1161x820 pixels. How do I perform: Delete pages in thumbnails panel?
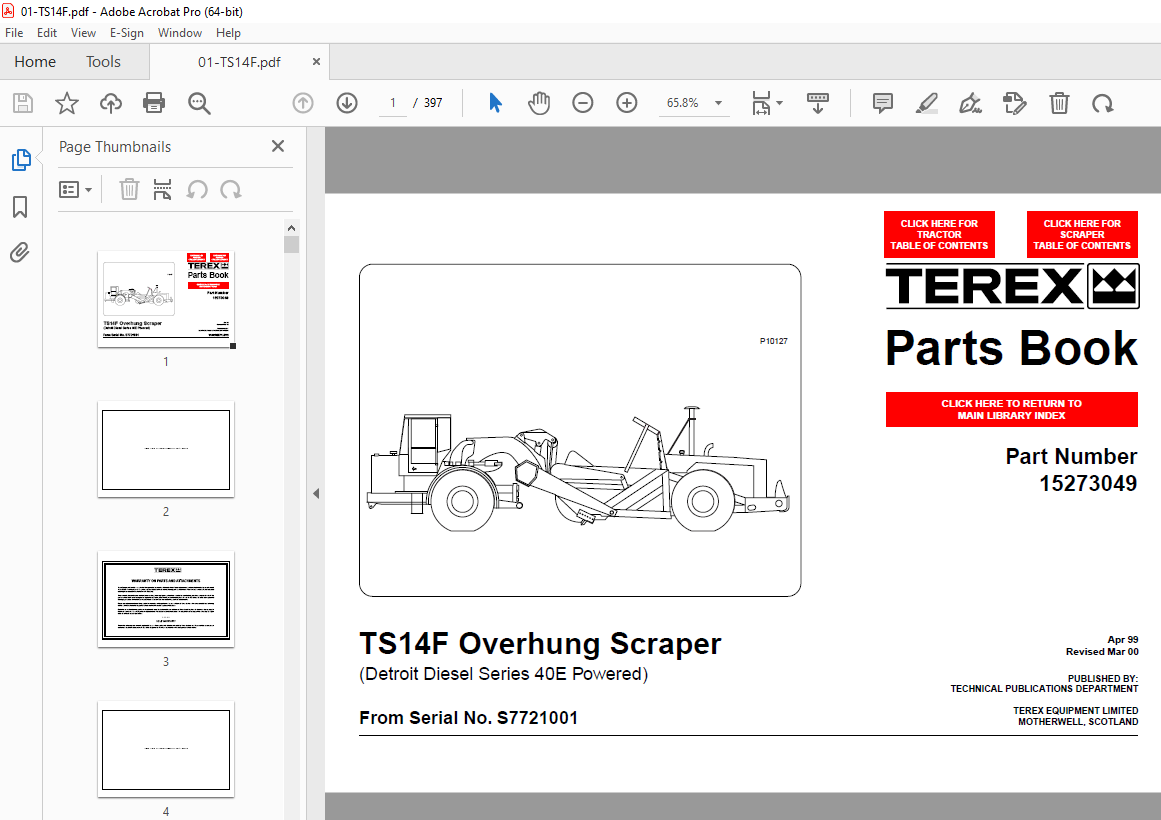(x=129, y=190)
